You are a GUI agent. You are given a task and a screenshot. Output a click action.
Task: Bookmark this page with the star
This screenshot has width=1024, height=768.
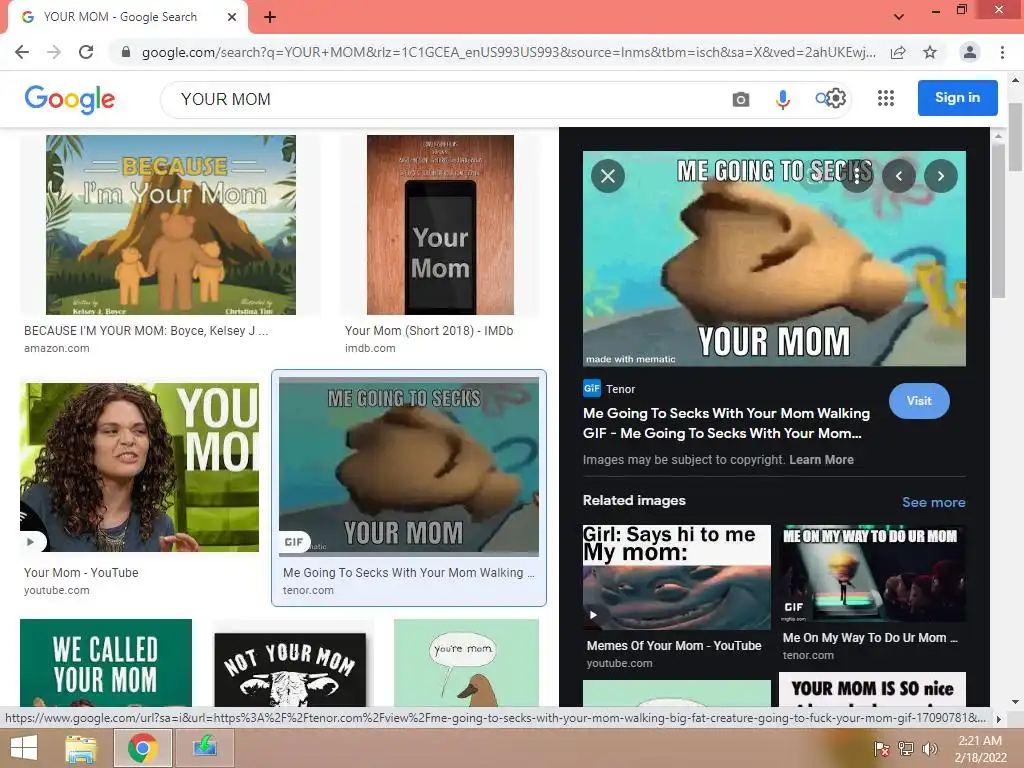[930, 52]
